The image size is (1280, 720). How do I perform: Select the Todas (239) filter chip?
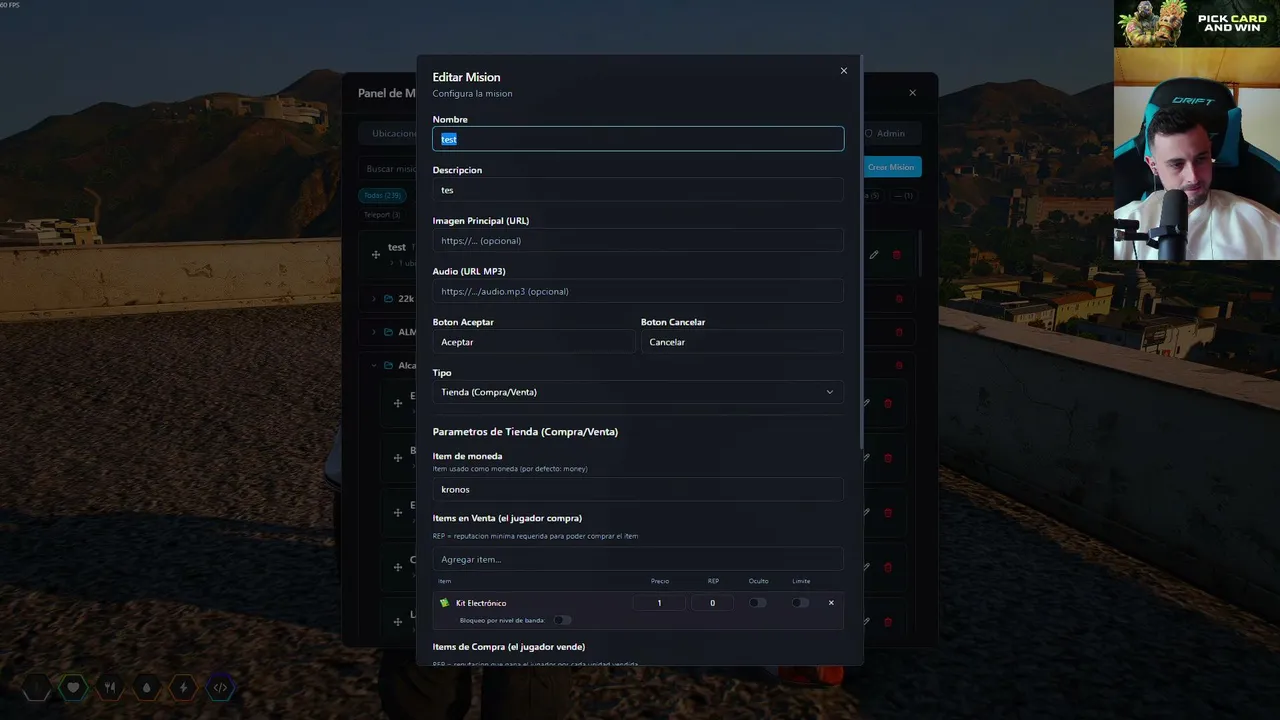(x=382, y=196)
